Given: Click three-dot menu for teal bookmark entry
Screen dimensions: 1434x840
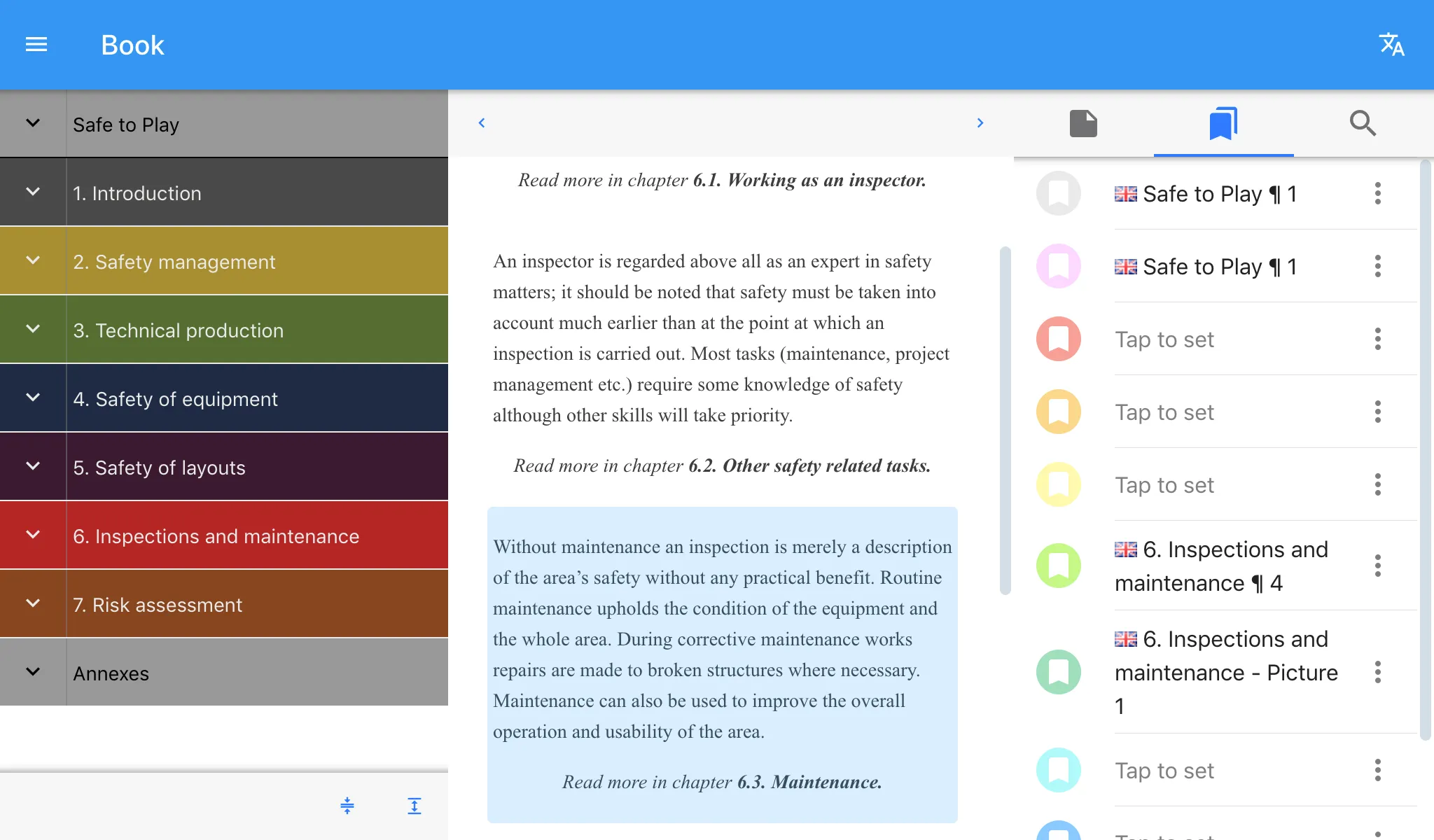Looking at the screenshot, I should 1377,770.
